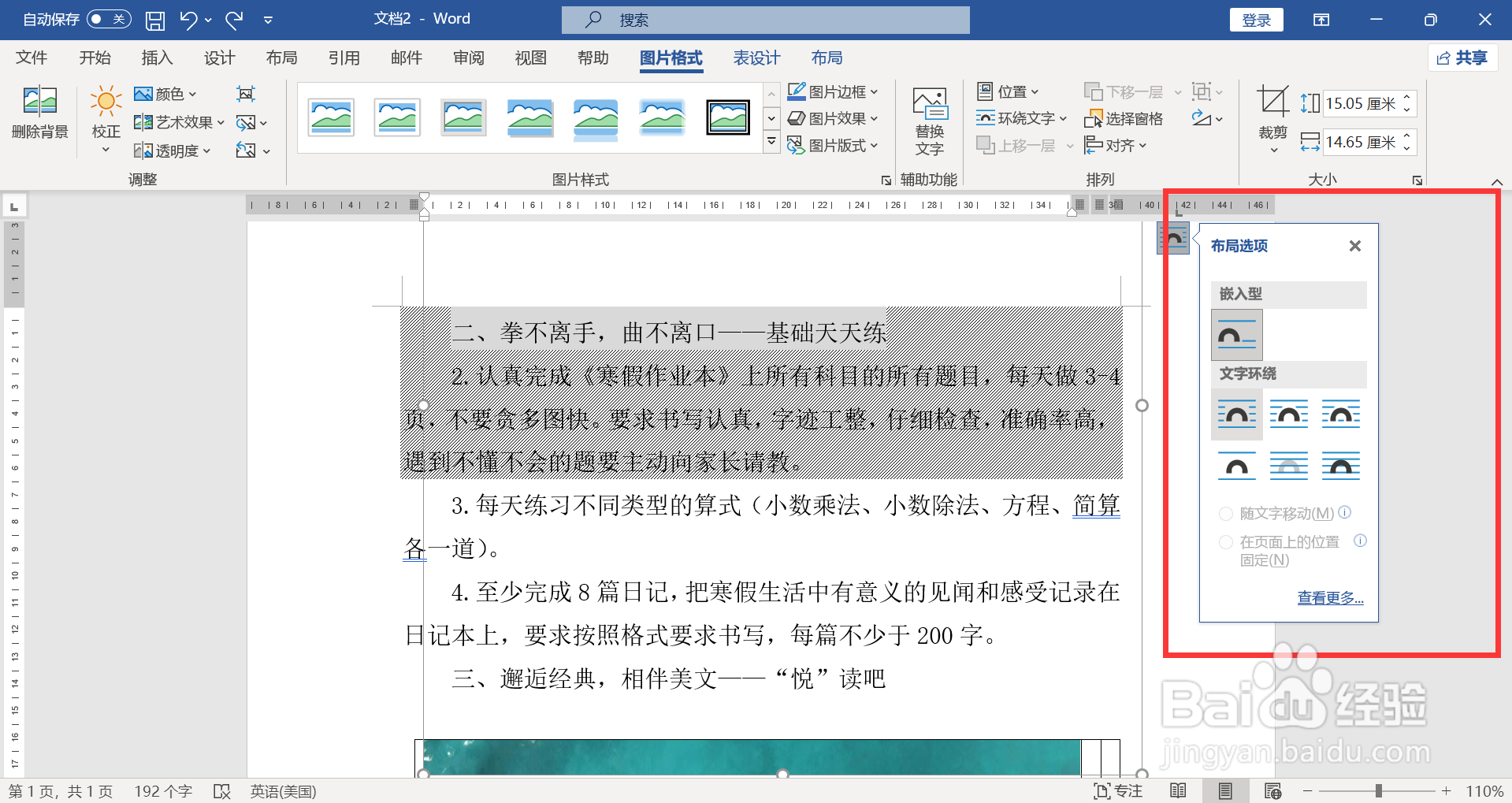Switch to the 开始 (Home) ribbon tab
Screen dimensions: 1512x803
click(x=95, y=57)
